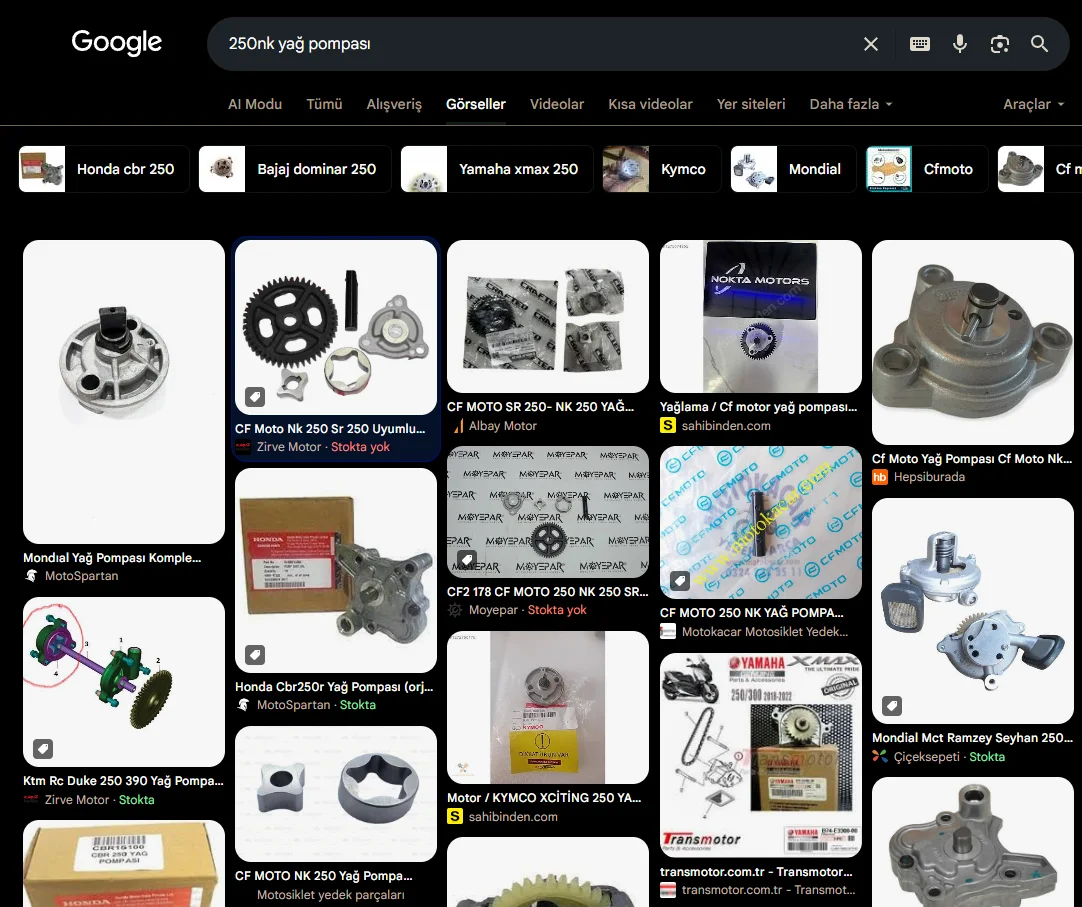Click product tag icon on Mondial Mct Ramzey image
This screenshot has height=907, width=1082.
(892, 705)
